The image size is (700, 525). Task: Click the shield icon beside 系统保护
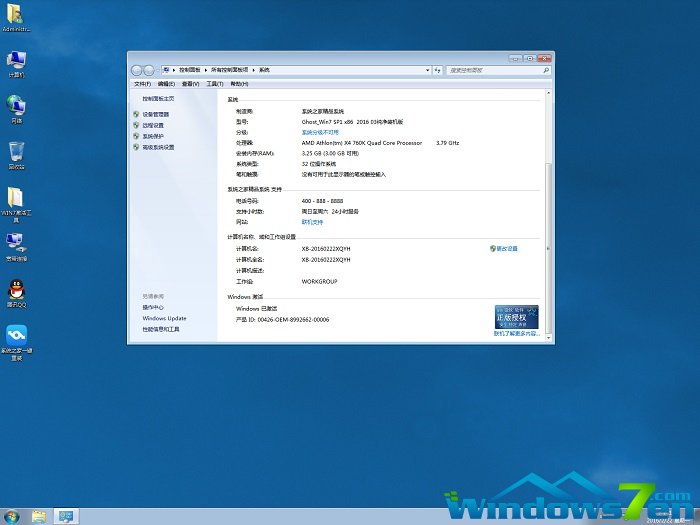[x=136, y=136]
